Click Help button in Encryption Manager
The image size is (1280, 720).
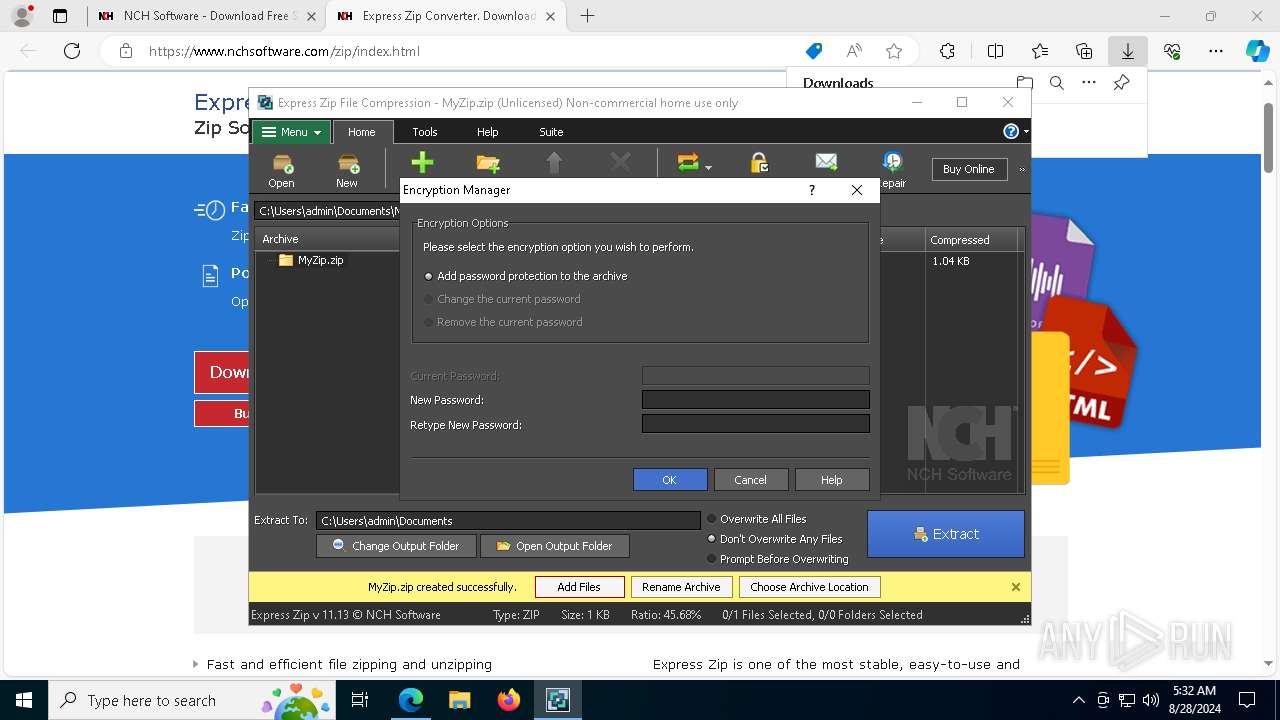(x=832, y=480)
